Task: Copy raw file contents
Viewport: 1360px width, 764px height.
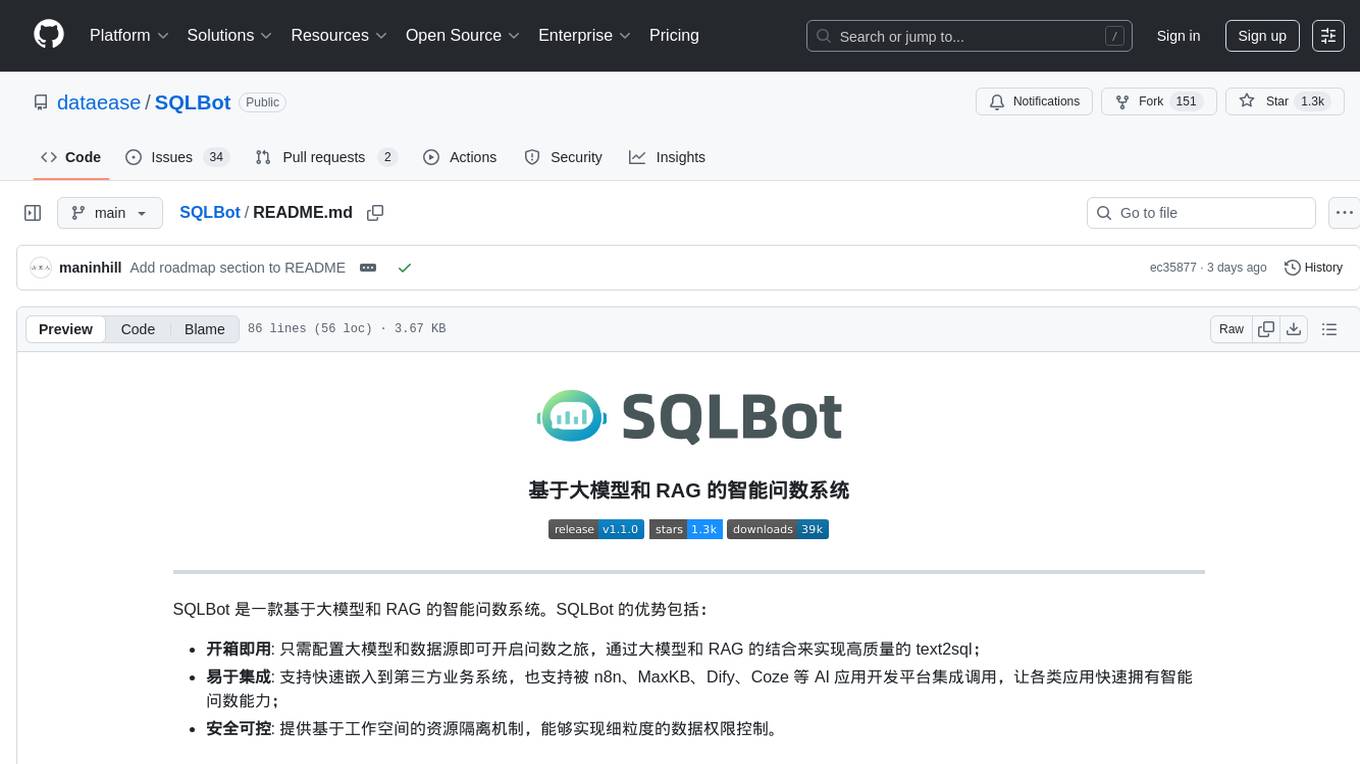Action: coord(1266,329)
